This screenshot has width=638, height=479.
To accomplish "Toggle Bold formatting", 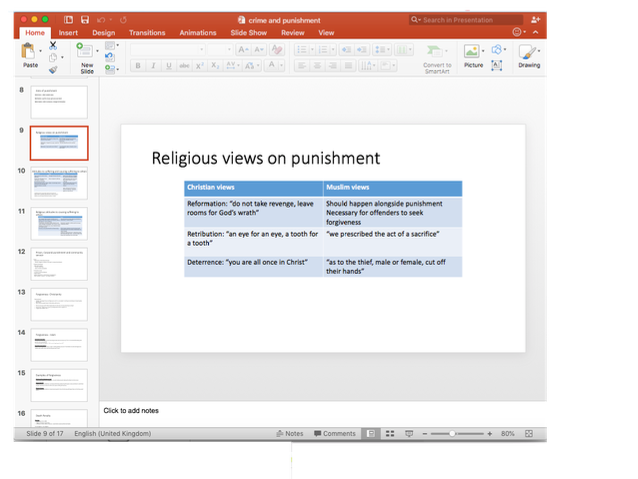I will coord(138,66).
